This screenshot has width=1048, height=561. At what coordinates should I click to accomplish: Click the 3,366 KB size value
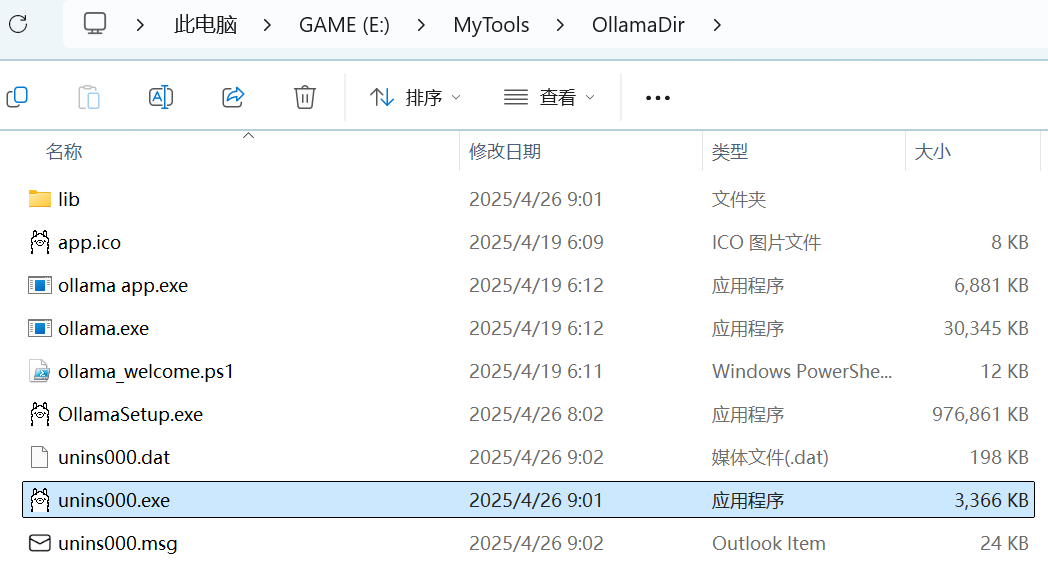point(991,500)
